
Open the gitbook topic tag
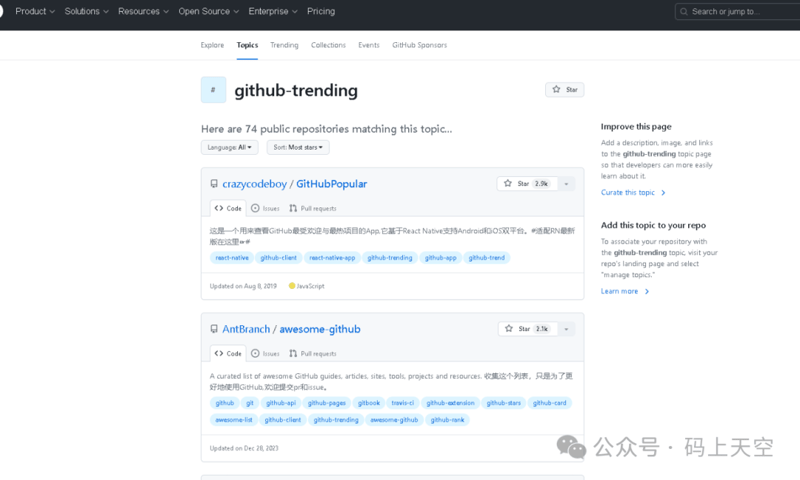click(x=369, y=403)
